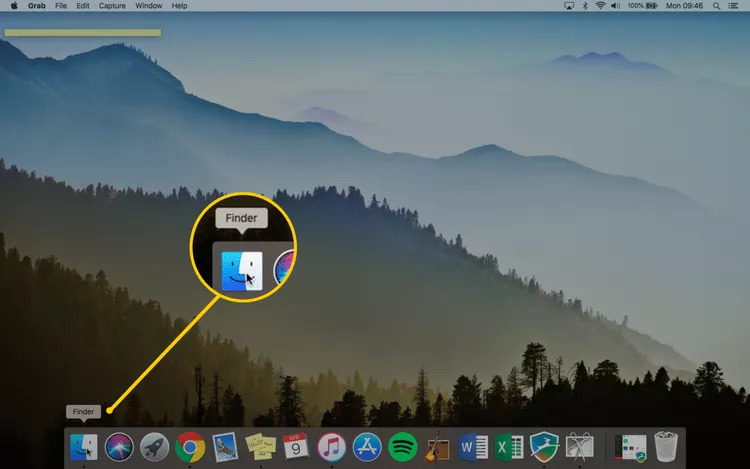Open the Trash in the Dock
The width and height of the screenshot is (750, 469).
pos(666,446)
